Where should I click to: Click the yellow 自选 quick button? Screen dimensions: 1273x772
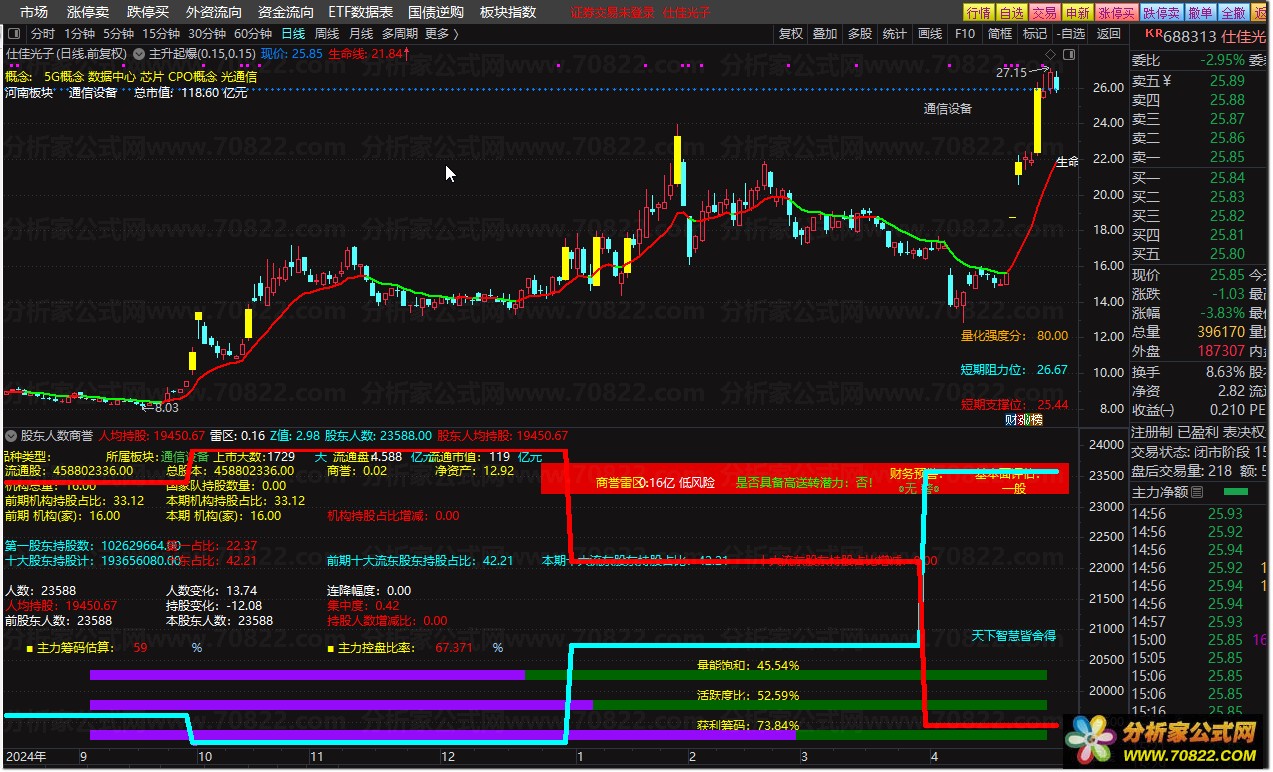(x=1012, y=12)
